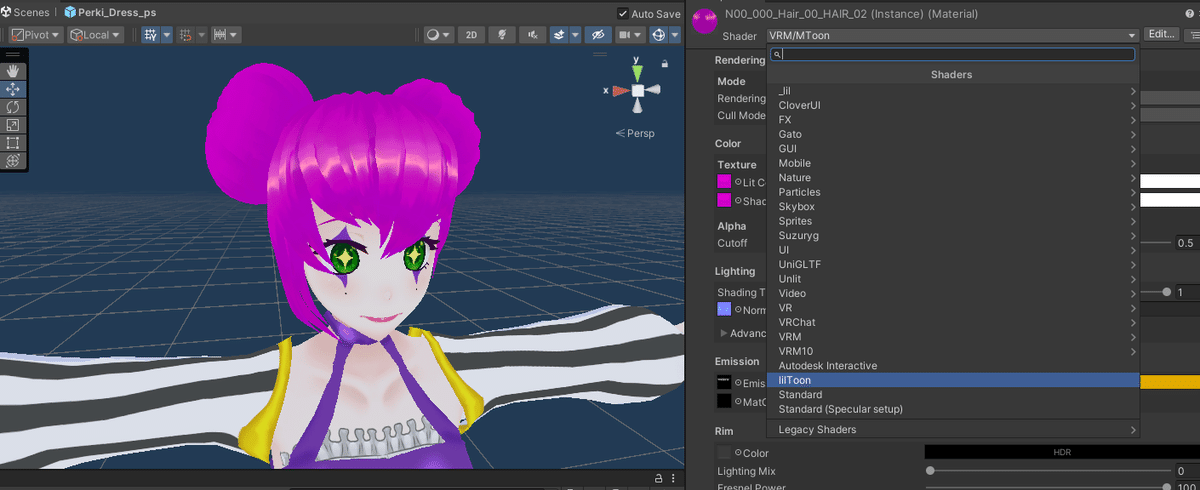Click the scene draw mode sphere icon
Screen dimensions: 1200x490
(434, 34)
